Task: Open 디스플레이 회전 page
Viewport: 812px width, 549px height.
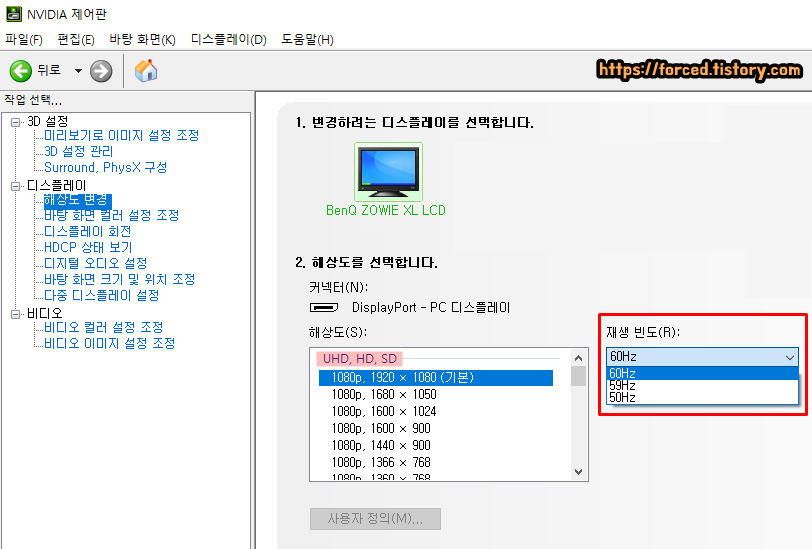Action: [88, 231]
